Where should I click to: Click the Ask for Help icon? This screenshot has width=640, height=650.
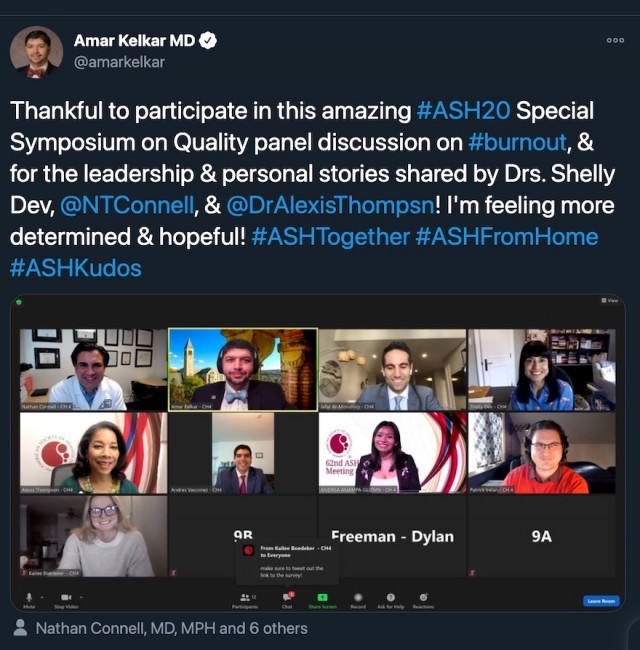[390, 597]
